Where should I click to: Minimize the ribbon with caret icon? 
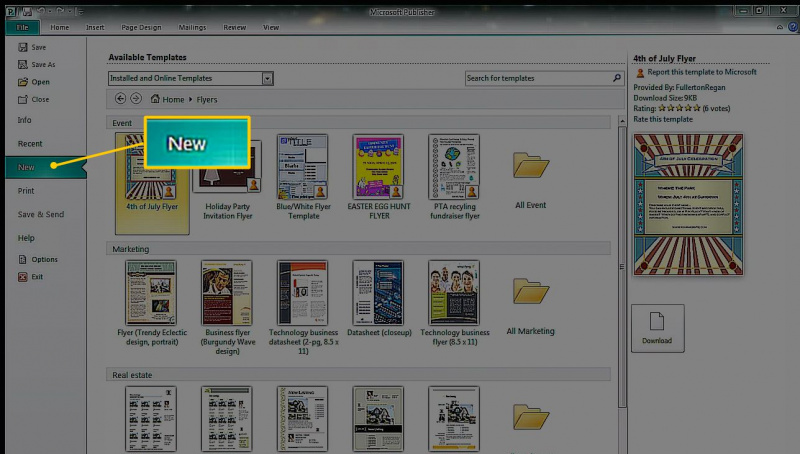pos(780,27)
